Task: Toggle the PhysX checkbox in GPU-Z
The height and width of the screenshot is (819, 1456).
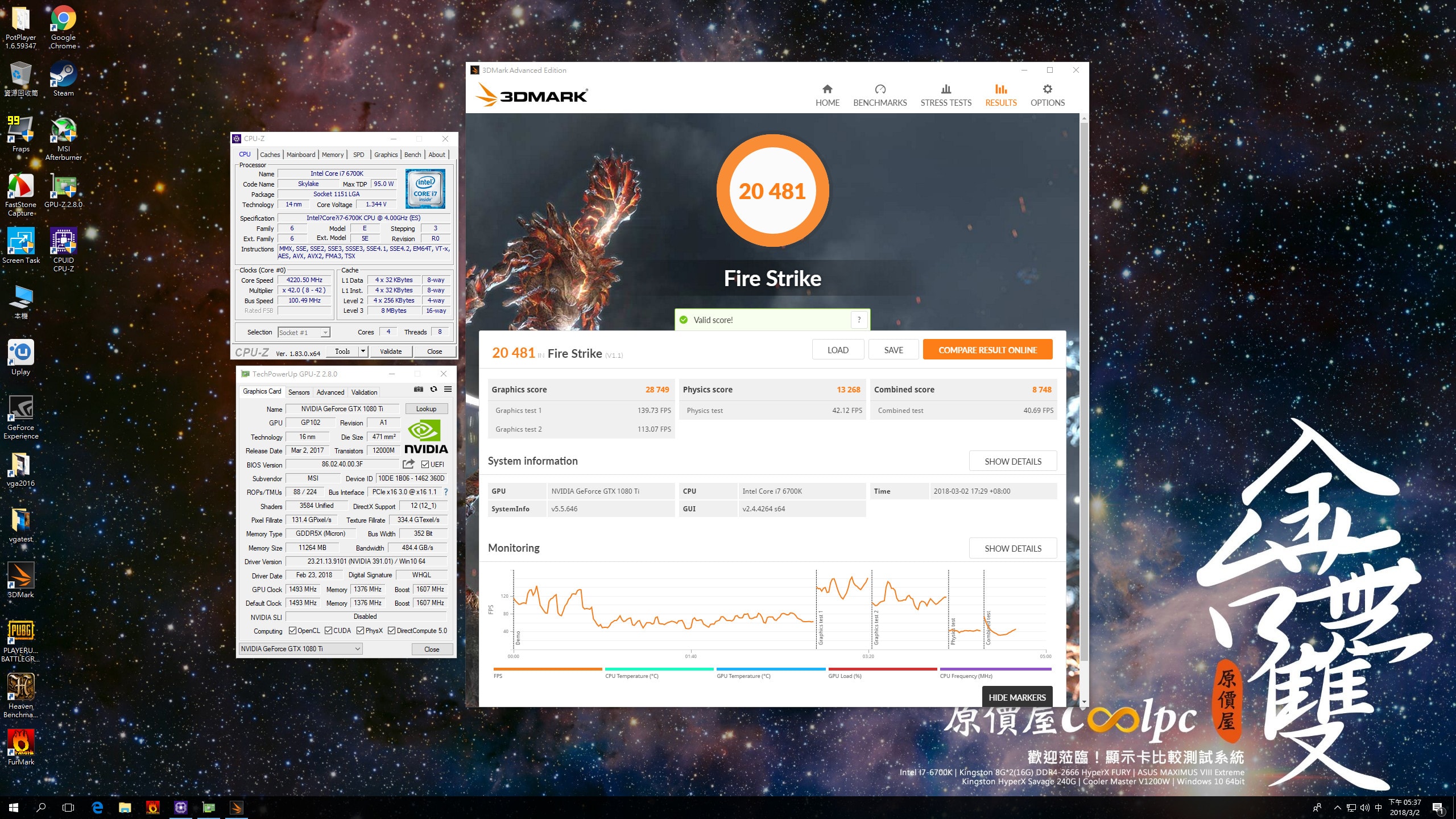Action: point(360,630)
